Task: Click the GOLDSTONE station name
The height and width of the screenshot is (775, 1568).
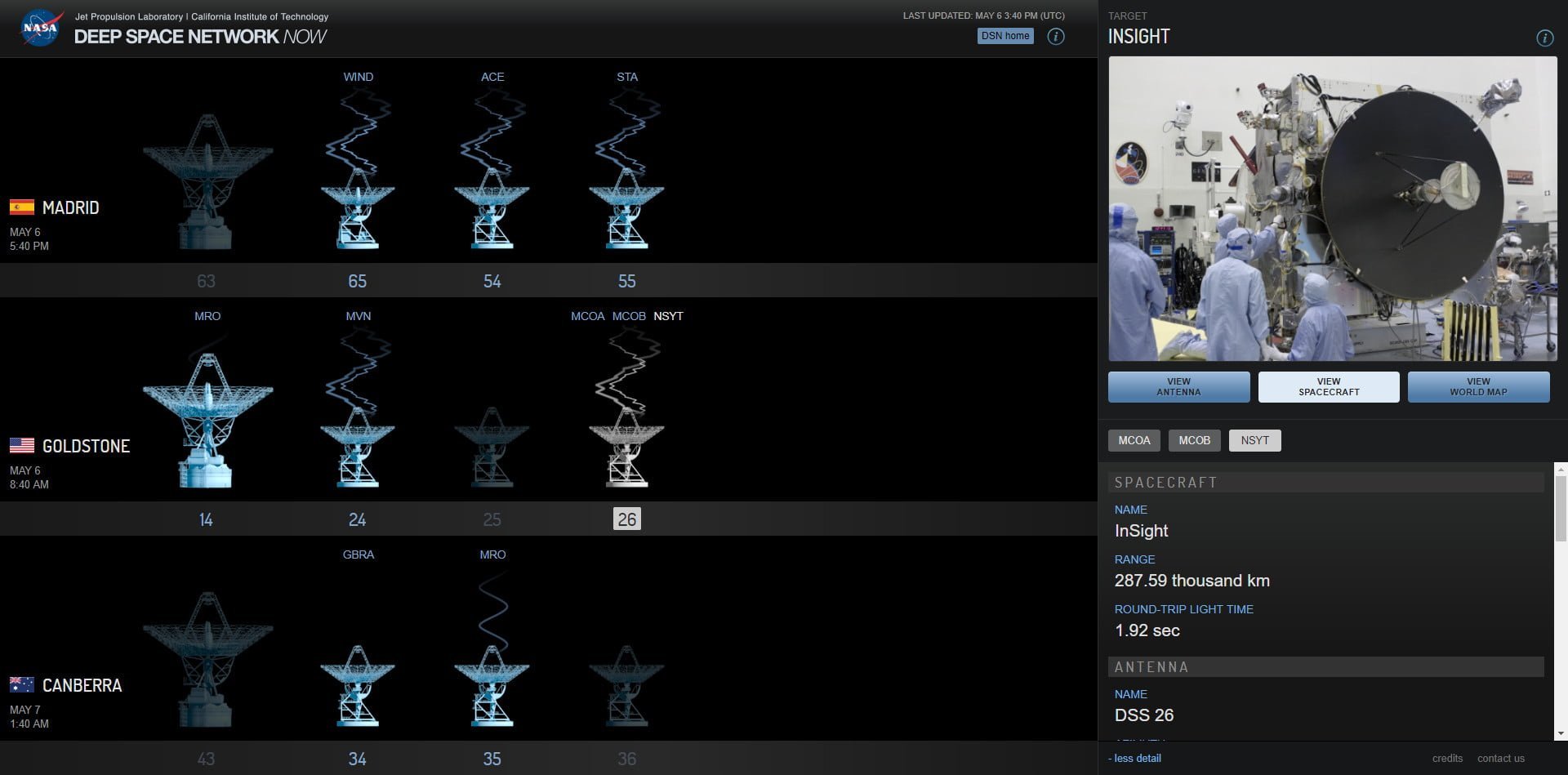Action: pyautogui.click(x=86, y=446)
